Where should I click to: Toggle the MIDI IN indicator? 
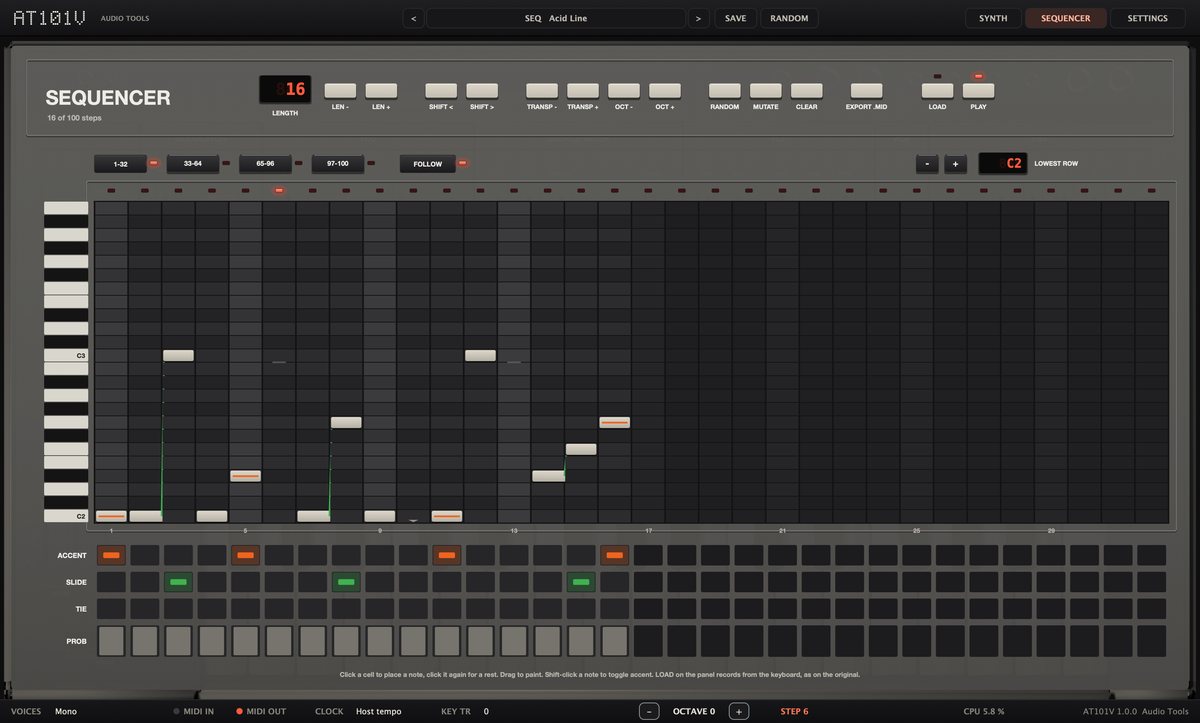point(194,712)
